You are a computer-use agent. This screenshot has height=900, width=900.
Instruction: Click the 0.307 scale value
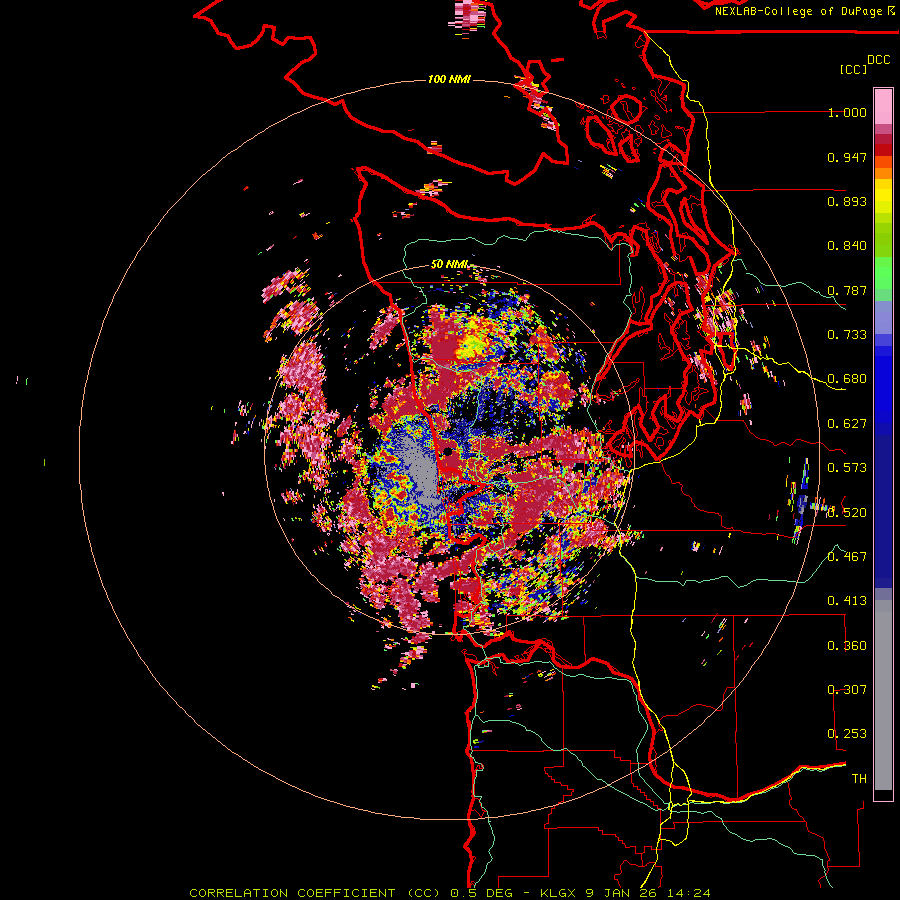coord(847,690)
